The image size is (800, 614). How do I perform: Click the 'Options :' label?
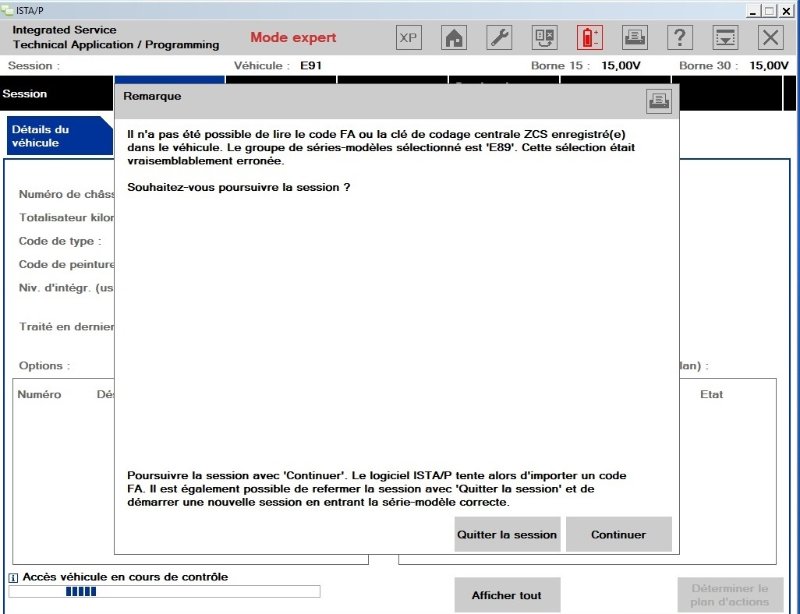tap(44, 365)
